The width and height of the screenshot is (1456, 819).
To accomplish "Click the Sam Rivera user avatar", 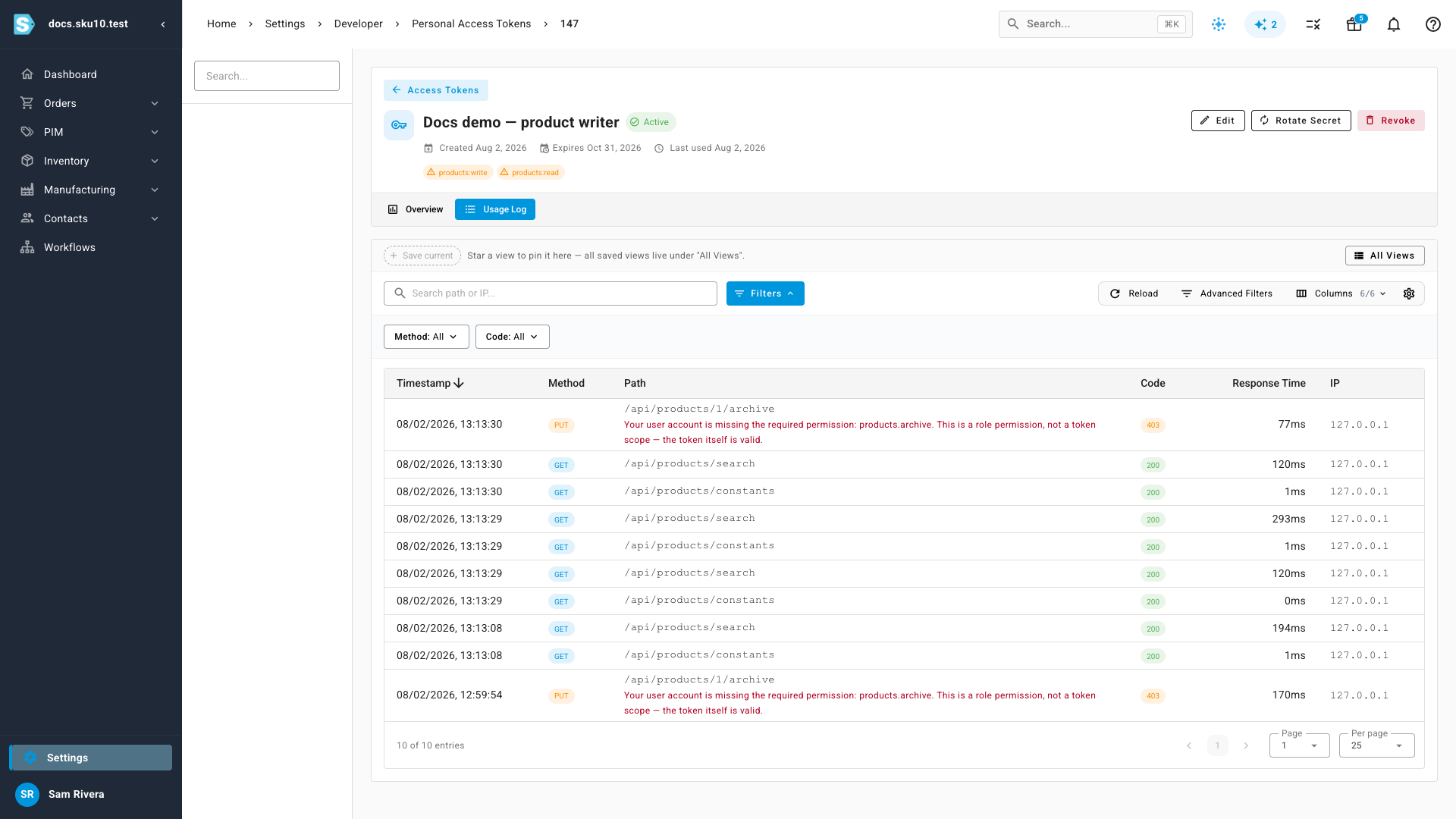I will pos(27,794).
